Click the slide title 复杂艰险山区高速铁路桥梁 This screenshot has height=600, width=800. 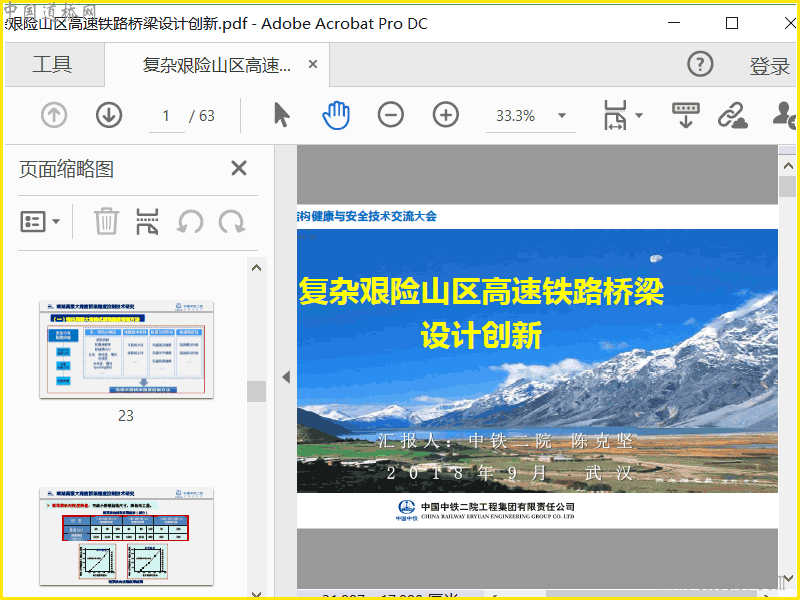(x=481, y=292)
